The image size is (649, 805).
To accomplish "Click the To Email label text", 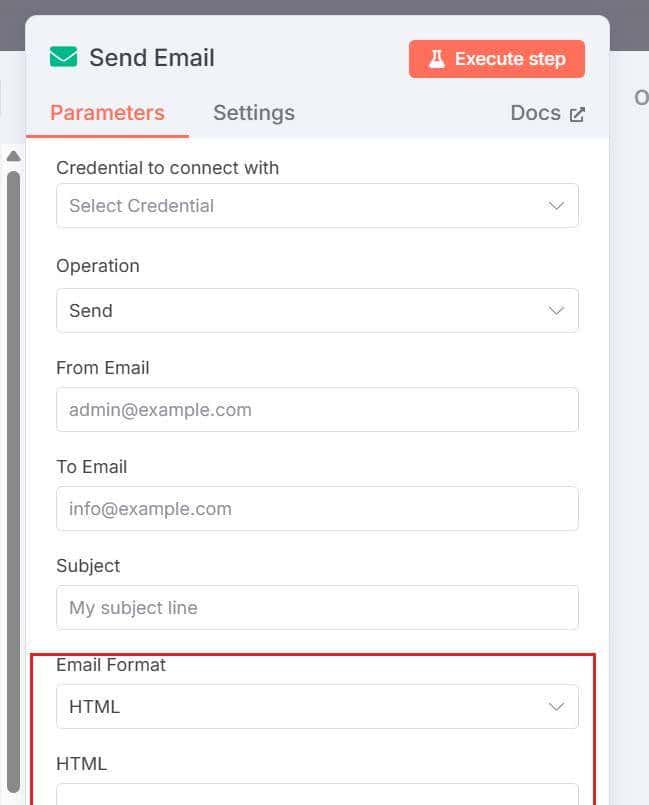I will pyautogui.click(x=92, y=467).
